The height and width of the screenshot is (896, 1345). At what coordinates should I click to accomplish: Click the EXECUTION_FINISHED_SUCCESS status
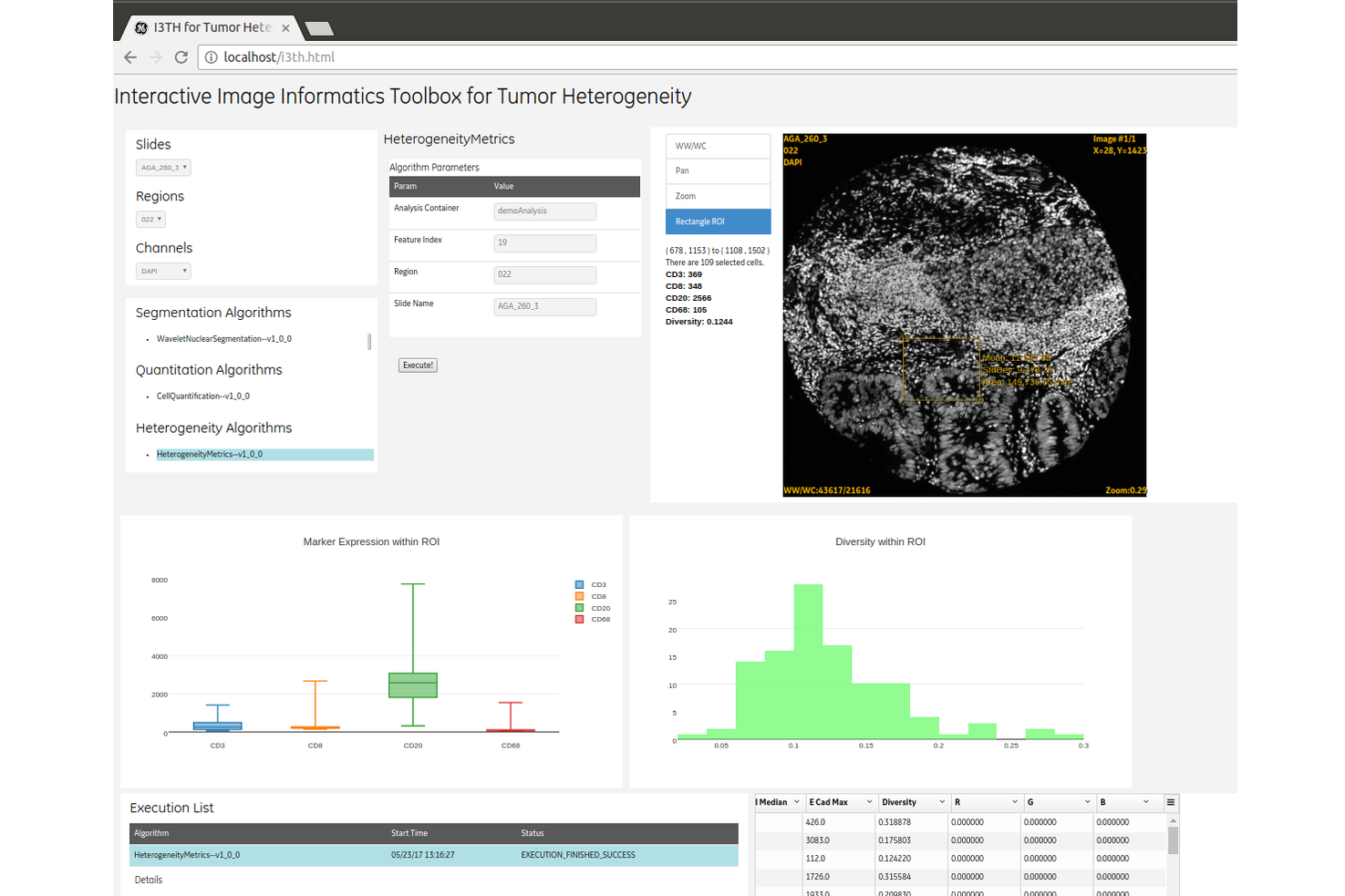[x=578, y=855]
